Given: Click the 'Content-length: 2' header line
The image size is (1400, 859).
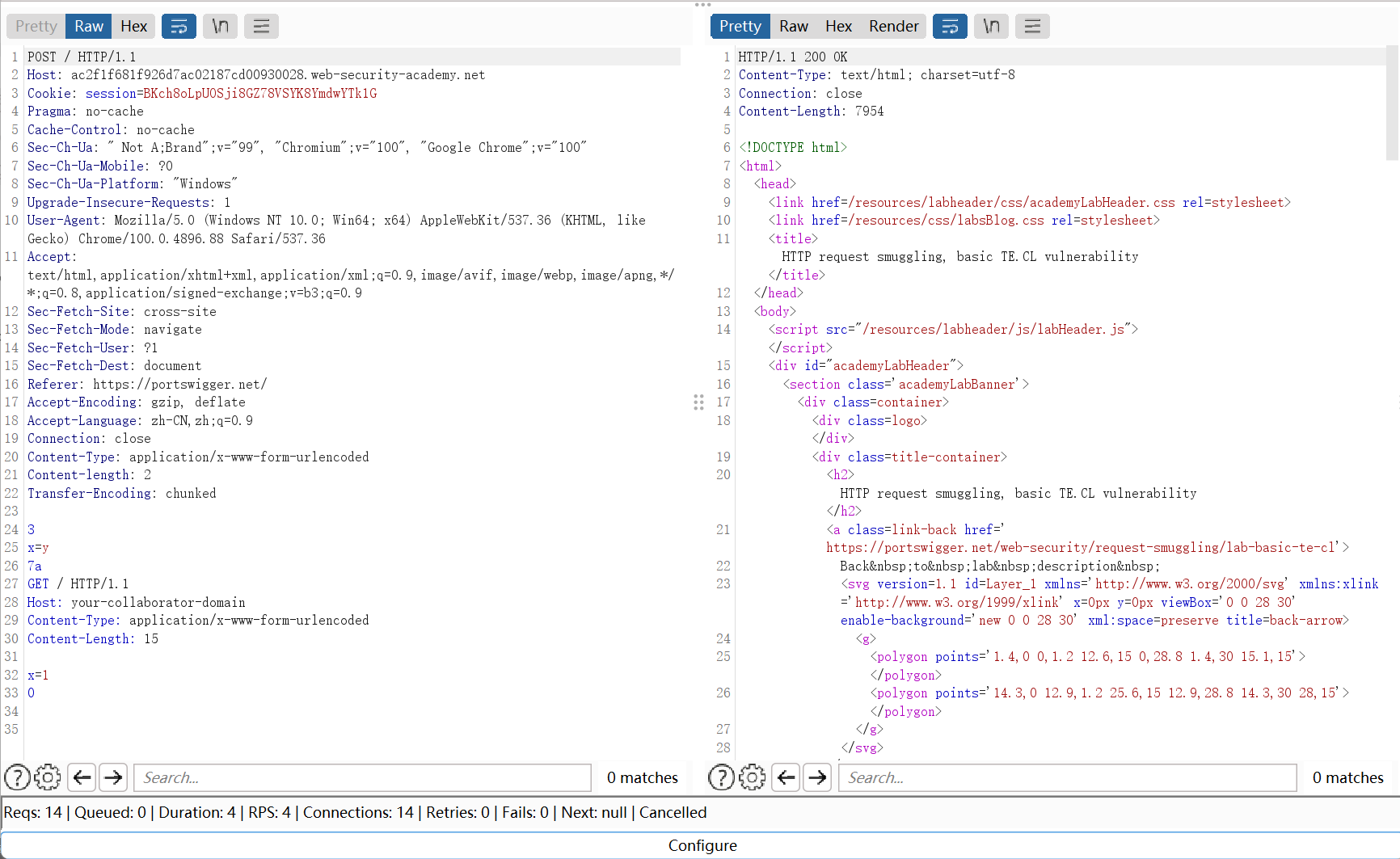Looking at the screenshot, I should pos(89,474).
